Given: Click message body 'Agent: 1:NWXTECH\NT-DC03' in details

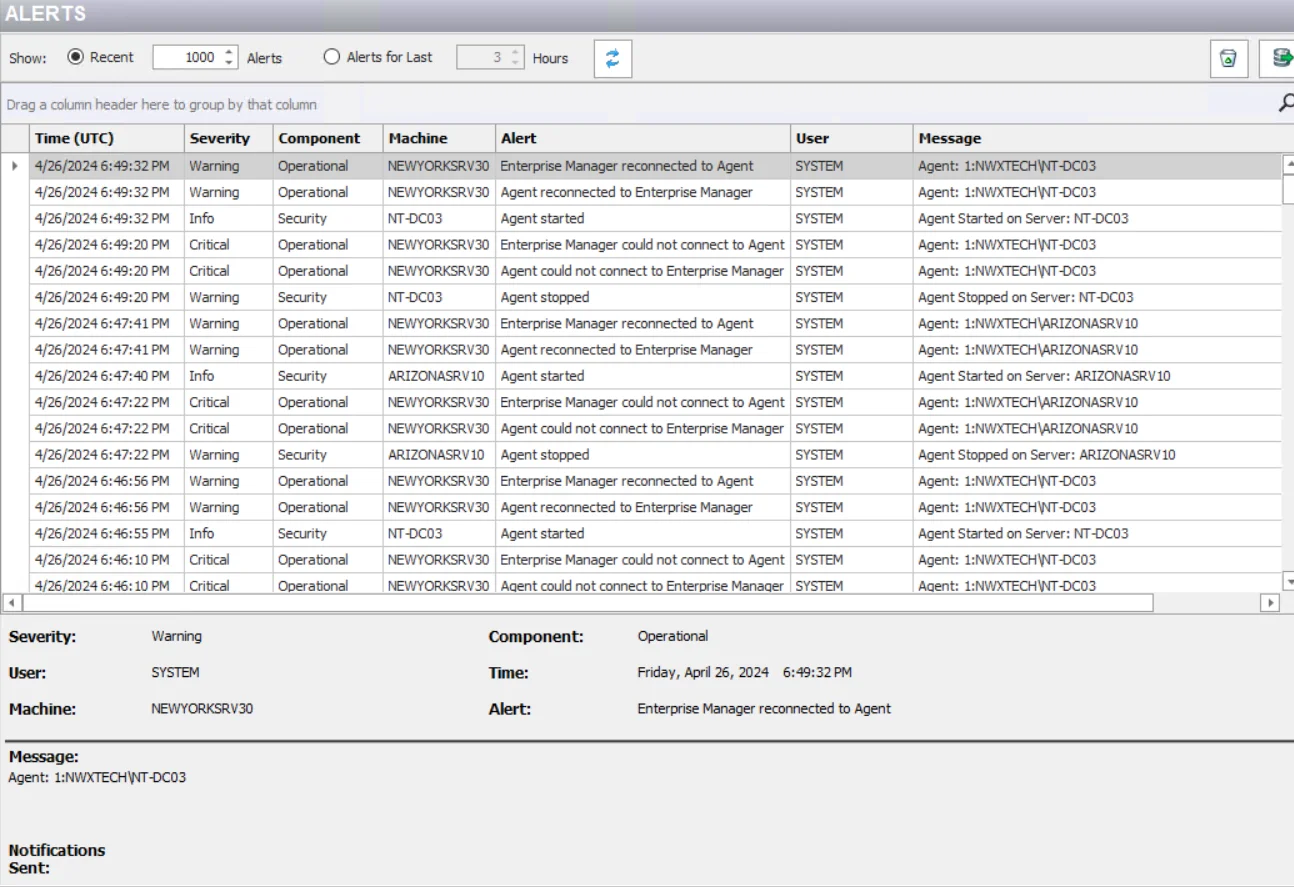Looking at the screenshot, I should click(97, 777).
